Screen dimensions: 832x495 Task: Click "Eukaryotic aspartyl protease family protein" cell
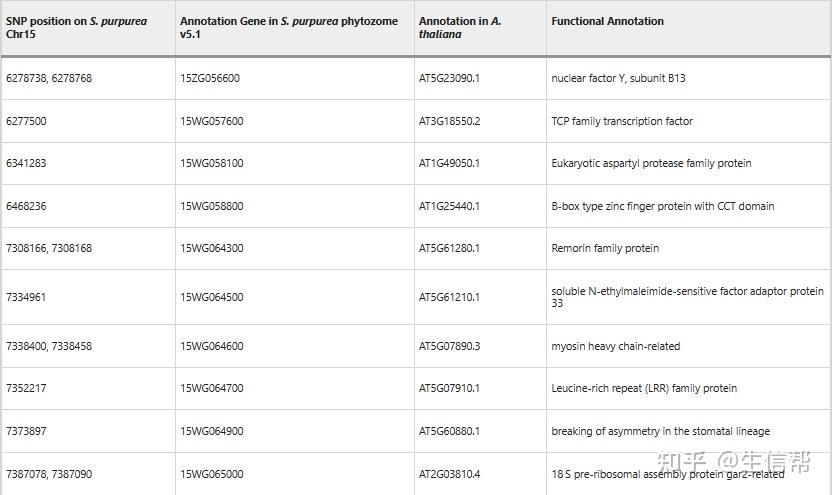coord(651,163)
